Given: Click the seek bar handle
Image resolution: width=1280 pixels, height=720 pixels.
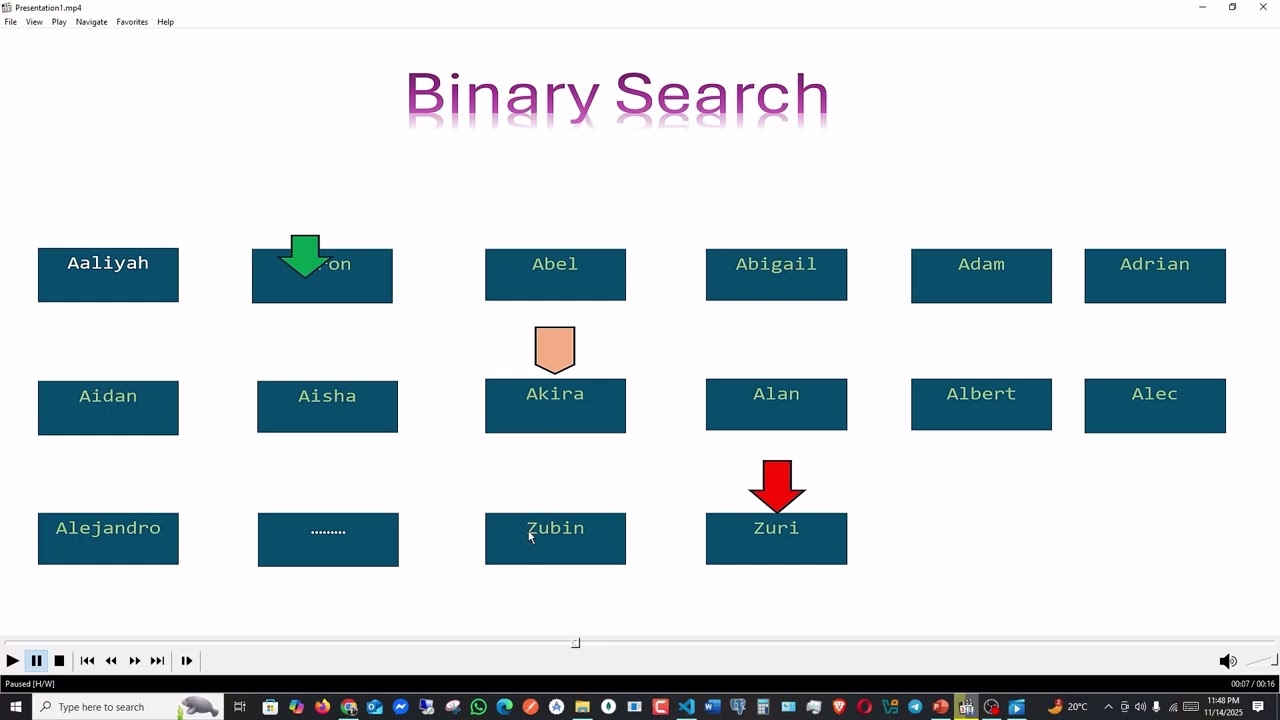Looking at the screenshot, I should pos(576,643).
